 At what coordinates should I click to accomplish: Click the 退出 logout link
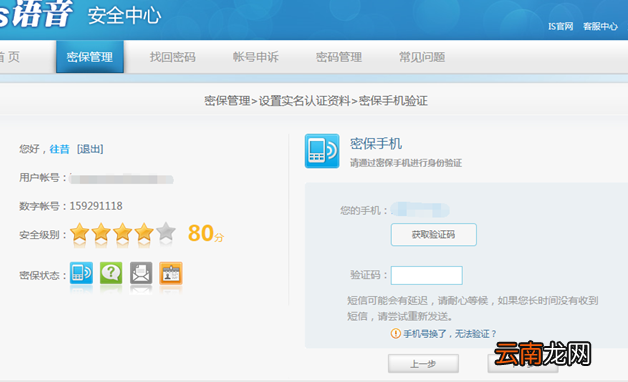(90, 149)
